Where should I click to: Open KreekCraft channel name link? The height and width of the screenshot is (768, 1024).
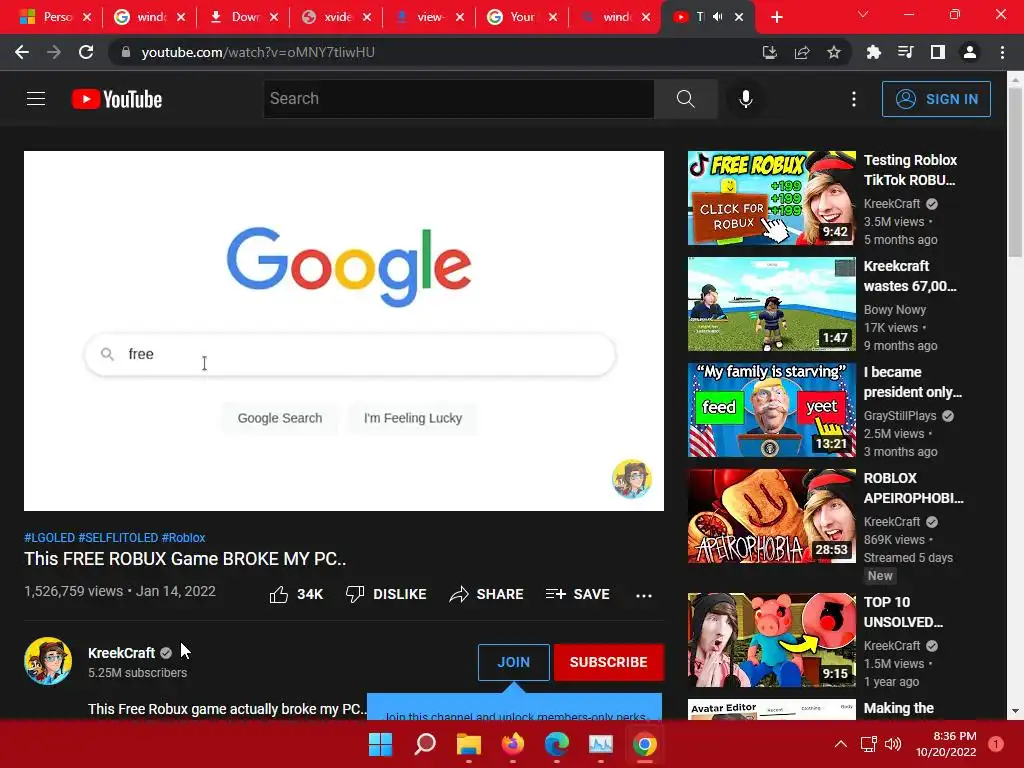121,653
